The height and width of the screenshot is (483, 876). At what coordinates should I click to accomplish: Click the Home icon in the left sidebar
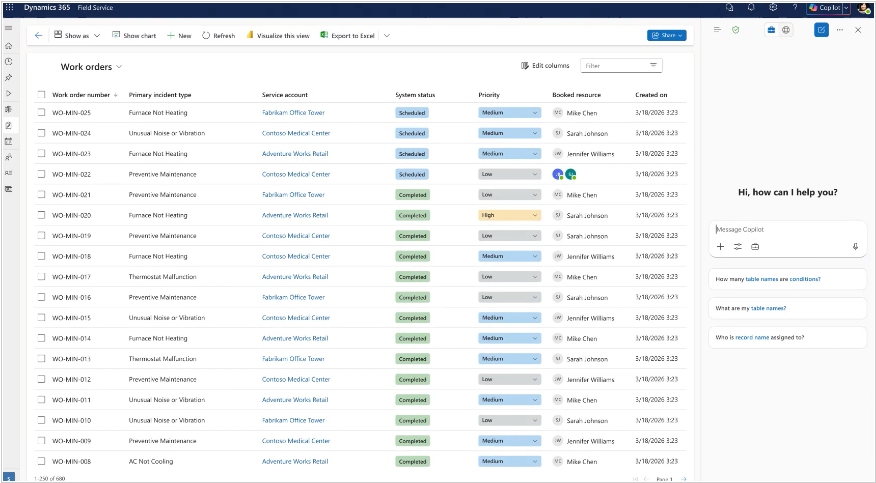coord(8,46)
